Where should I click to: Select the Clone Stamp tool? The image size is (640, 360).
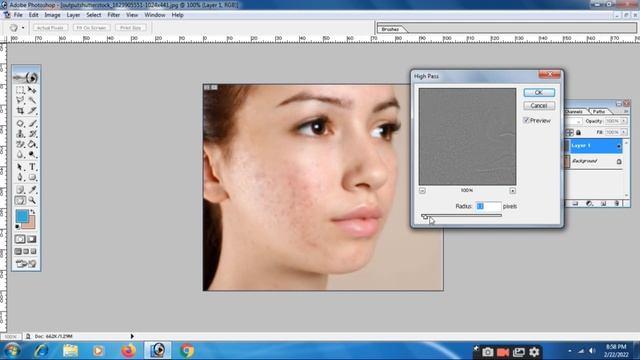pos(20,134)
